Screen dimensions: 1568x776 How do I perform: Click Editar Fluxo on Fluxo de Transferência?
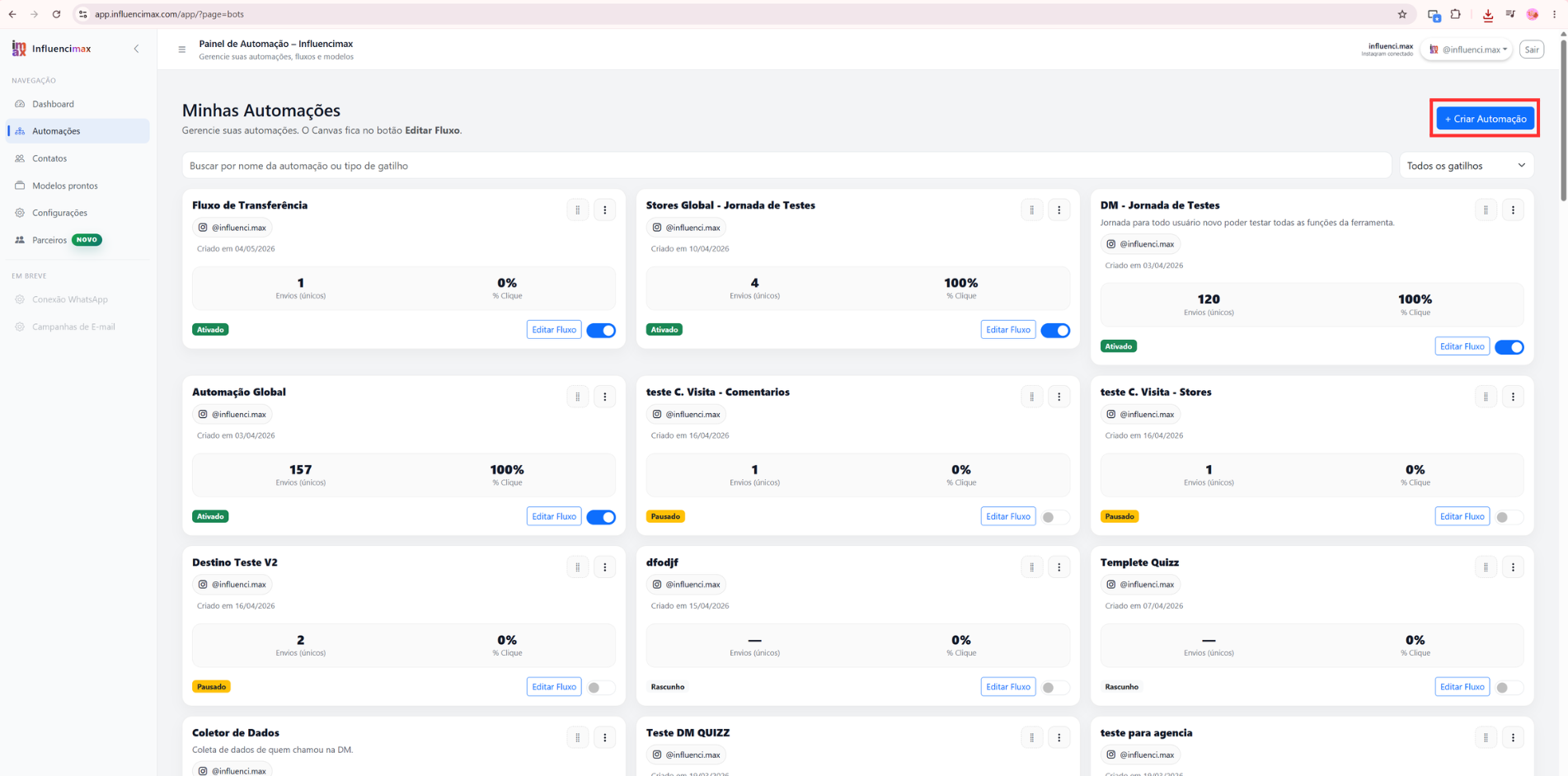(554, 330)
